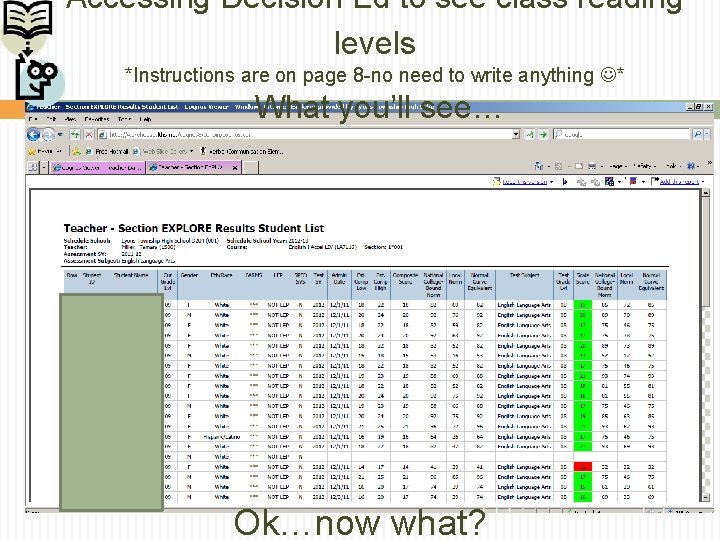Click in the browser search box
Screen dimensions: 720x540
[622, 135]
